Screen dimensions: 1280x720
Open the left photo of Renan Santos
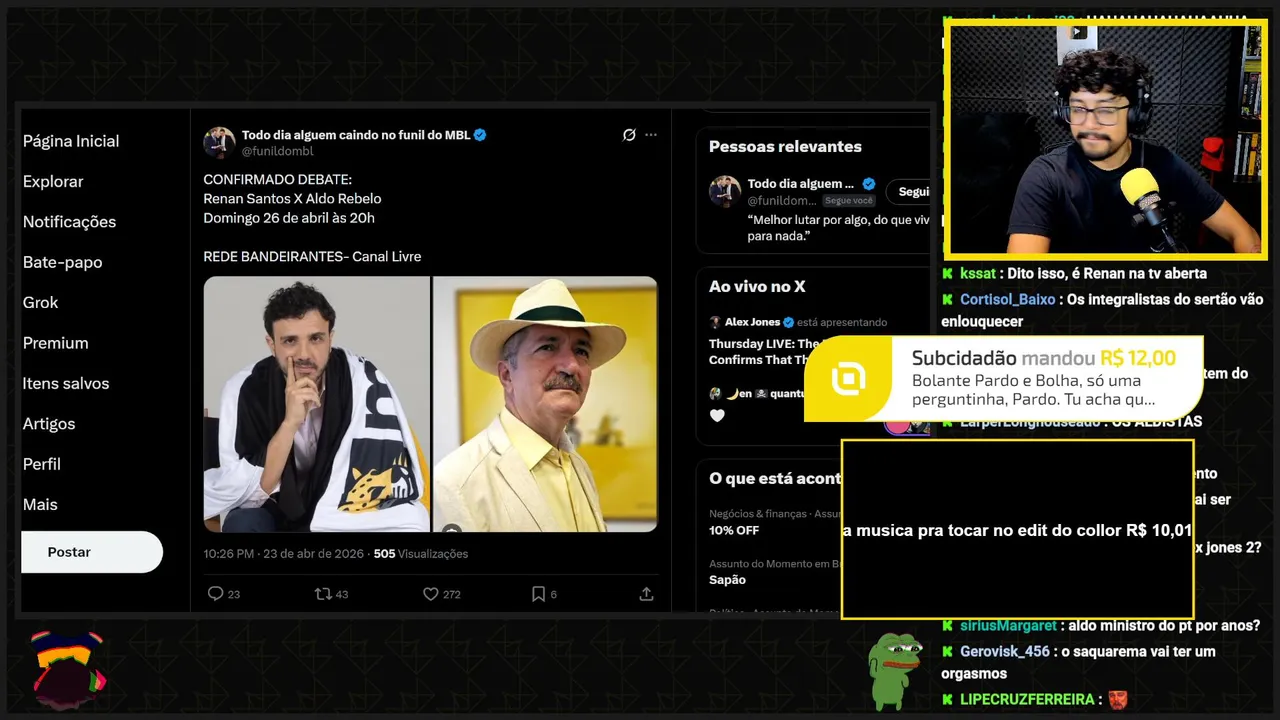tap(317, 404)
